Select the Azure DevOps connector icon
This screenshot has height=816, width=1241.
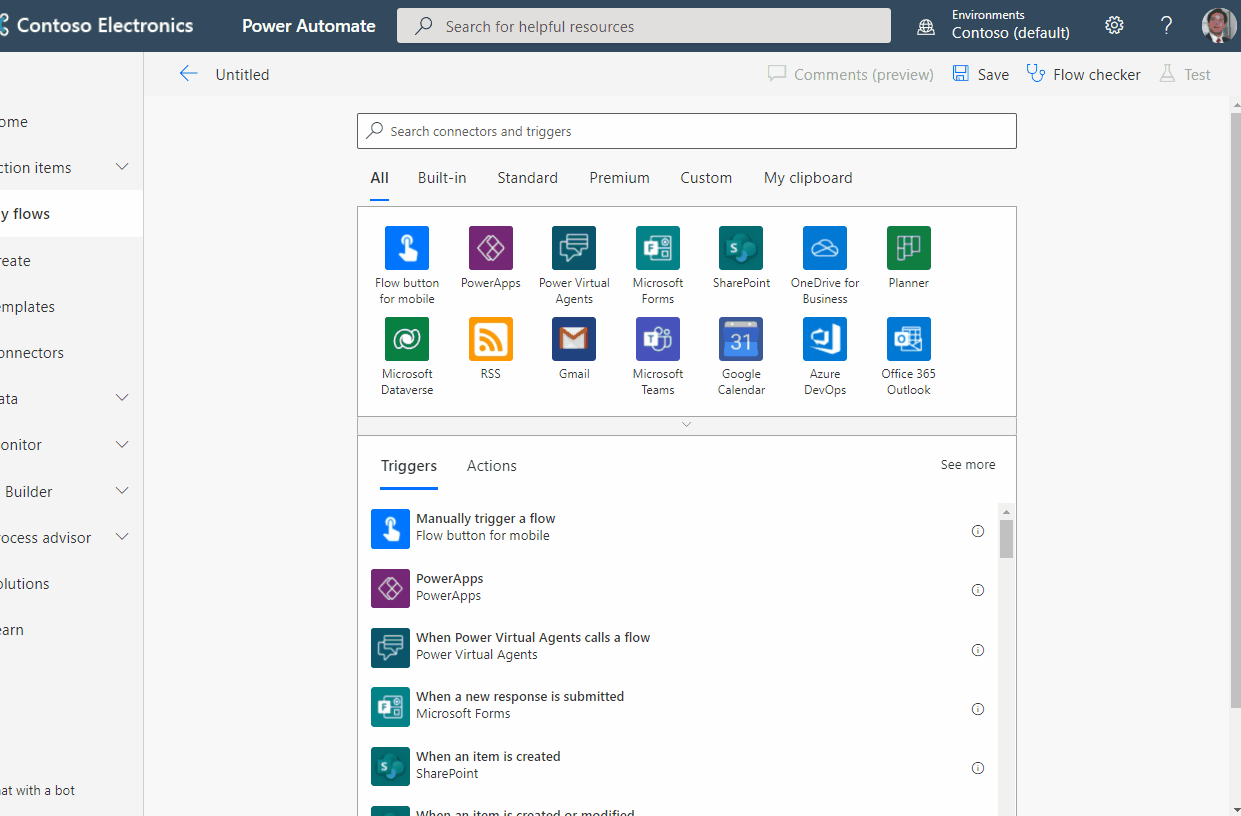pos(825,339)
